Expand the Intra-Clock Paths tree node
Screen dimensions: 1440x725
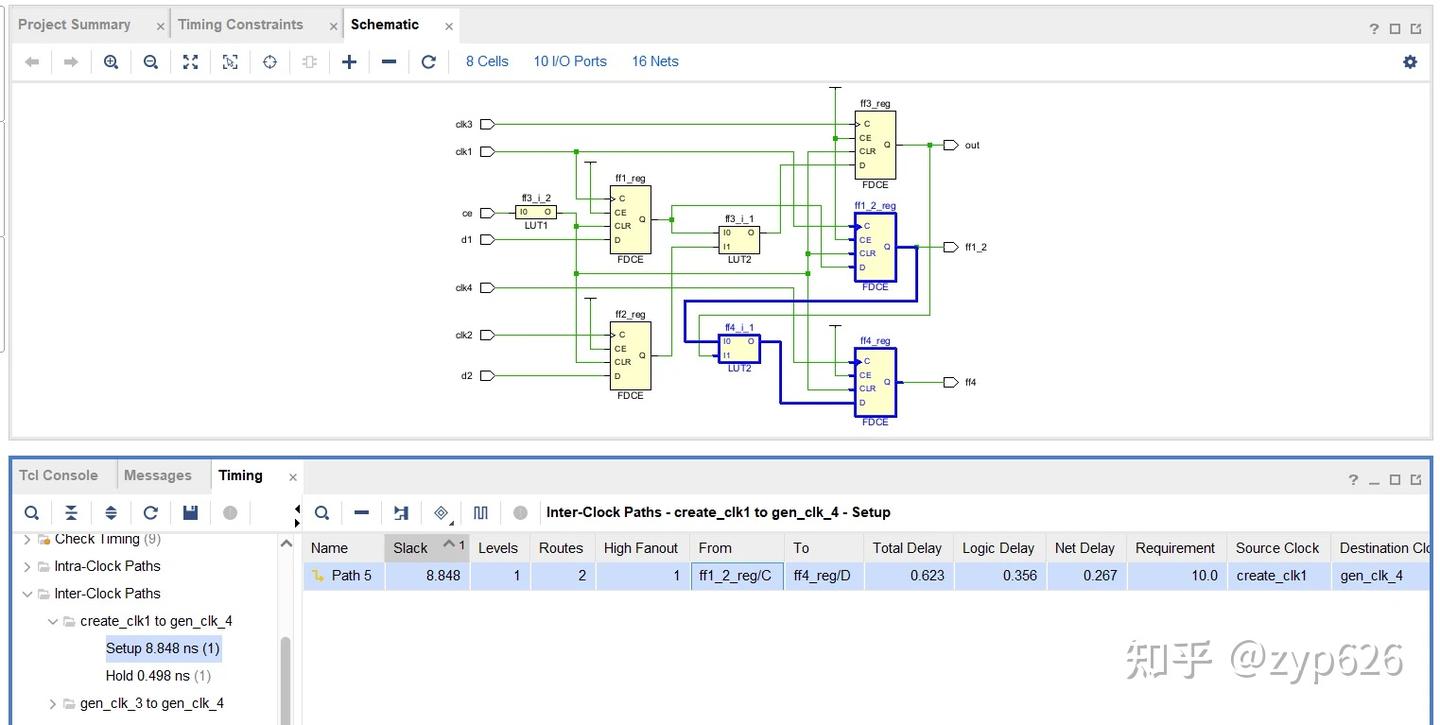27,566
